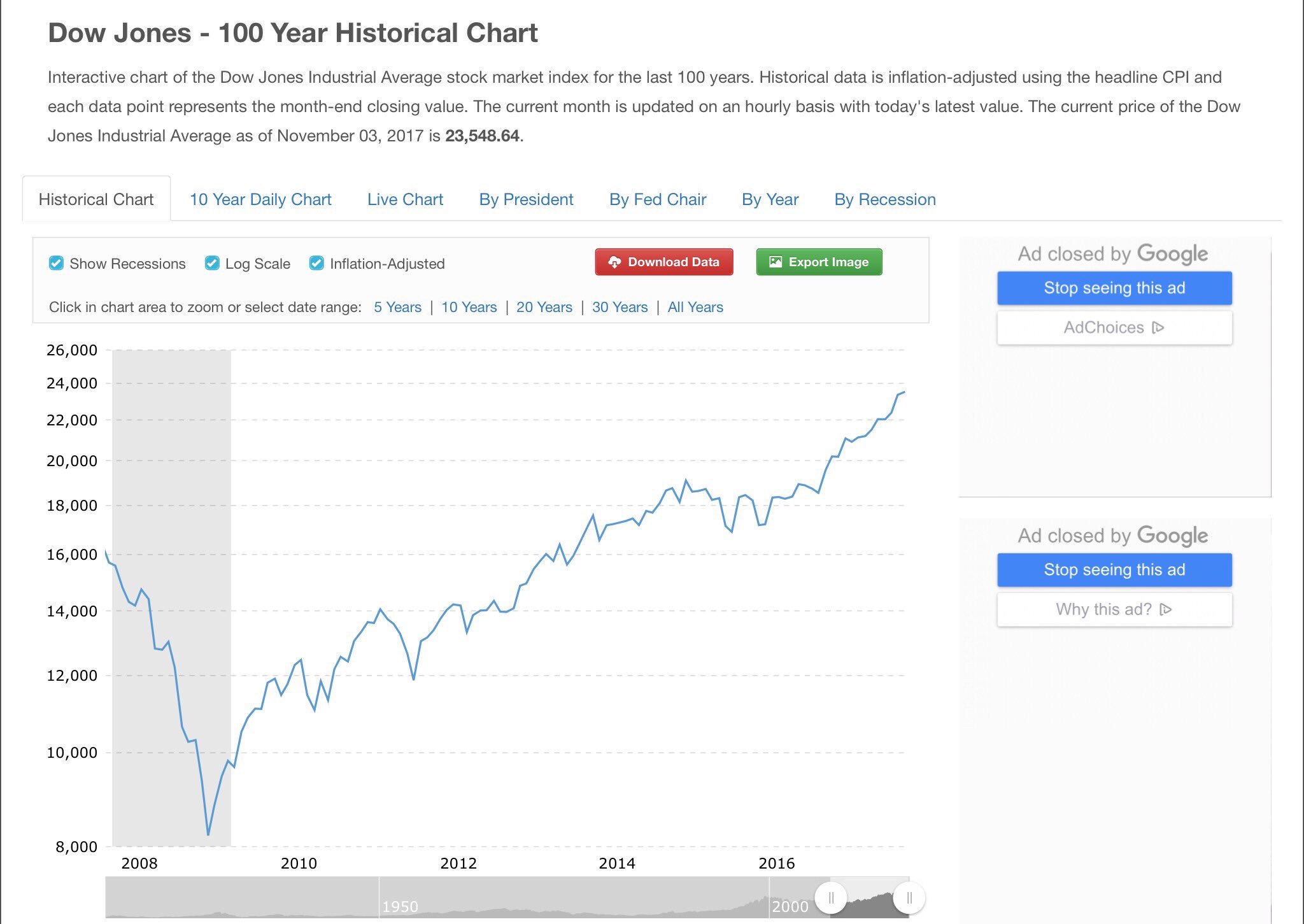Switch to the By President tab
Viewport: 1304px width, 924px height.
coord(526,199)
